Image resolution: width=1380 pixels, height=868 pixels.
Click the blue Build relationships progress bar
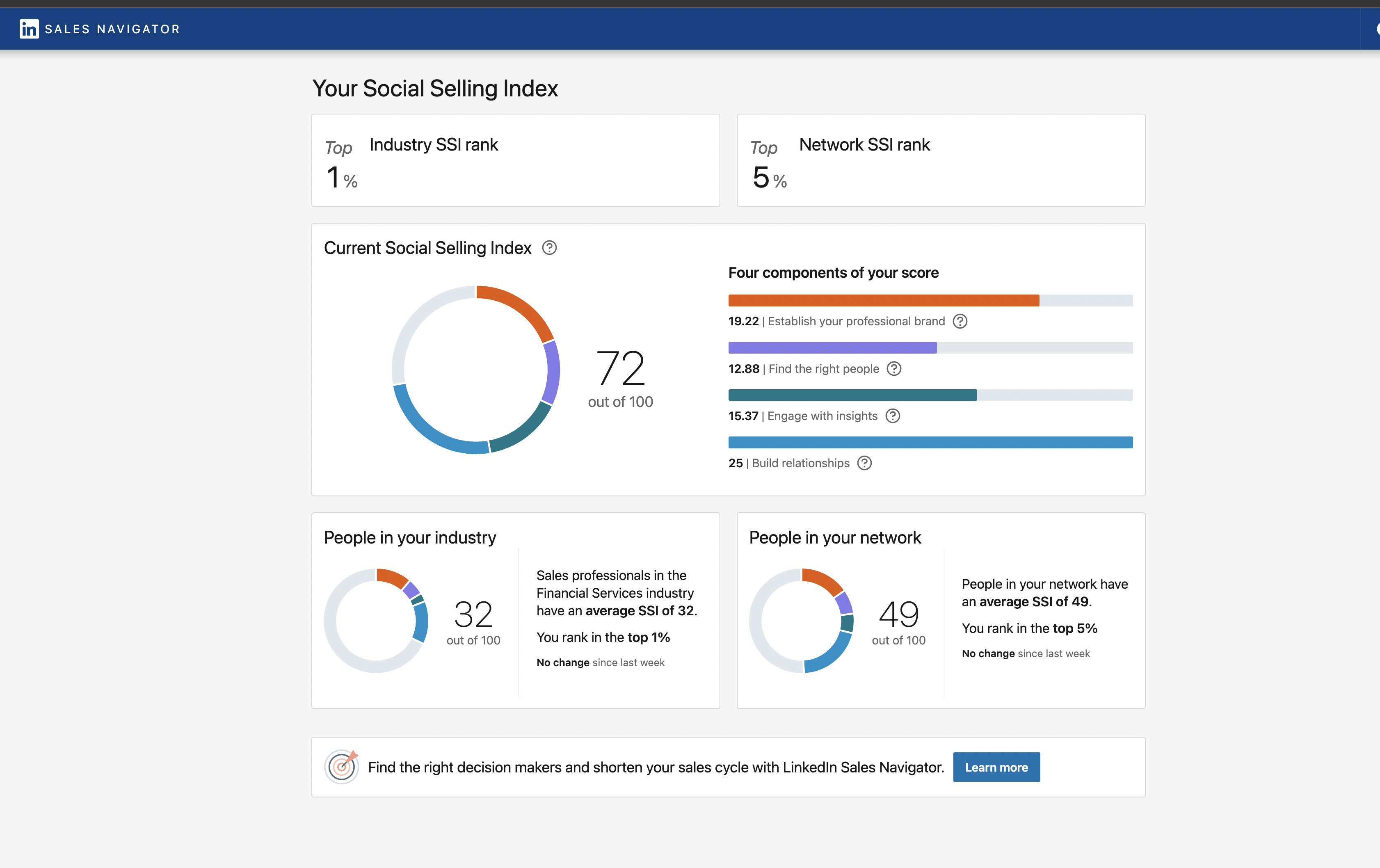point(930,442)
